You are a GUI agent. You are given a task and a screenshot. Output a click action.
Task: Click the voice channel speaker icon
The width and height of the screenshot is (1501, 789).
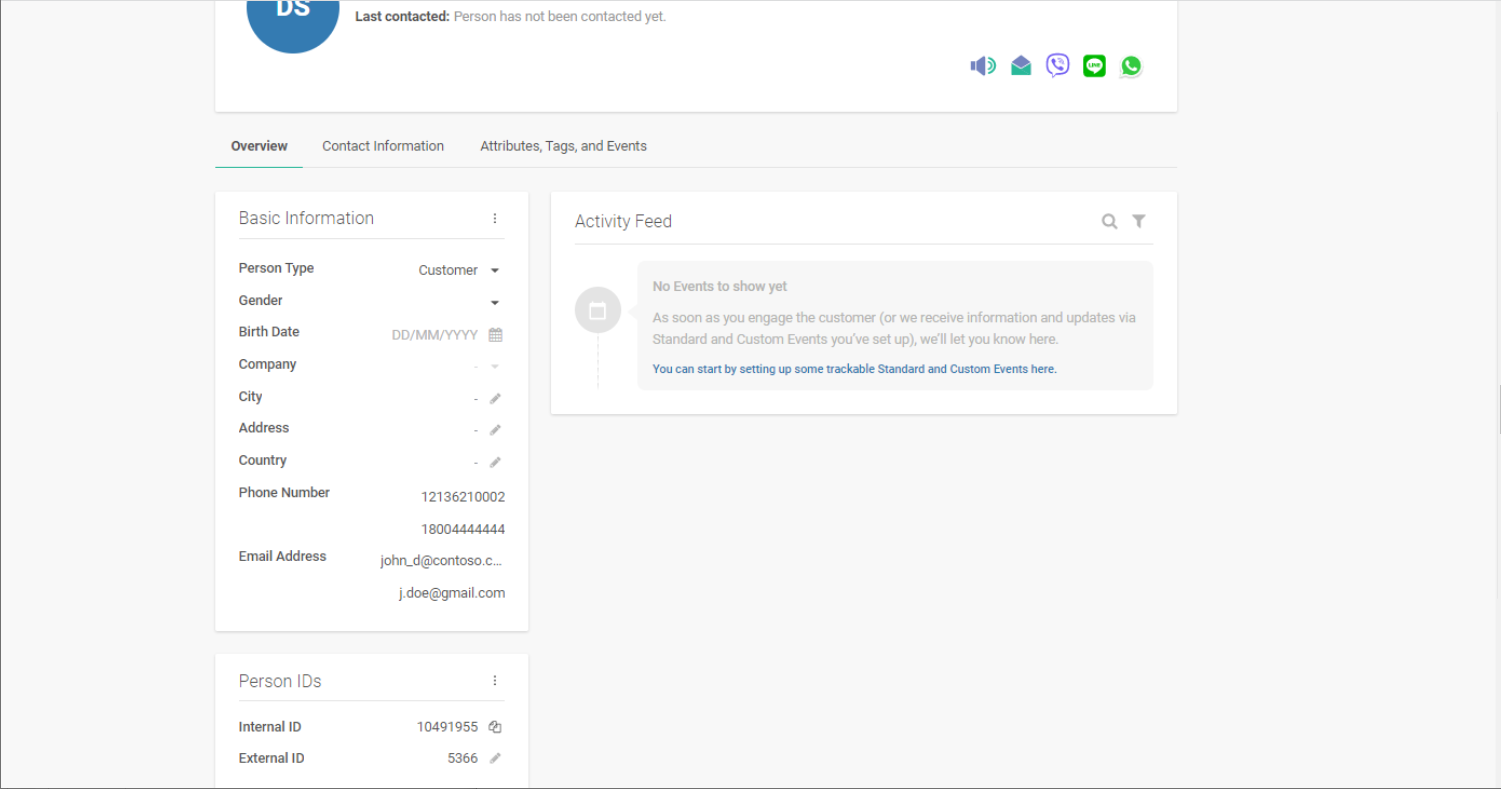(x=982, y=66)
